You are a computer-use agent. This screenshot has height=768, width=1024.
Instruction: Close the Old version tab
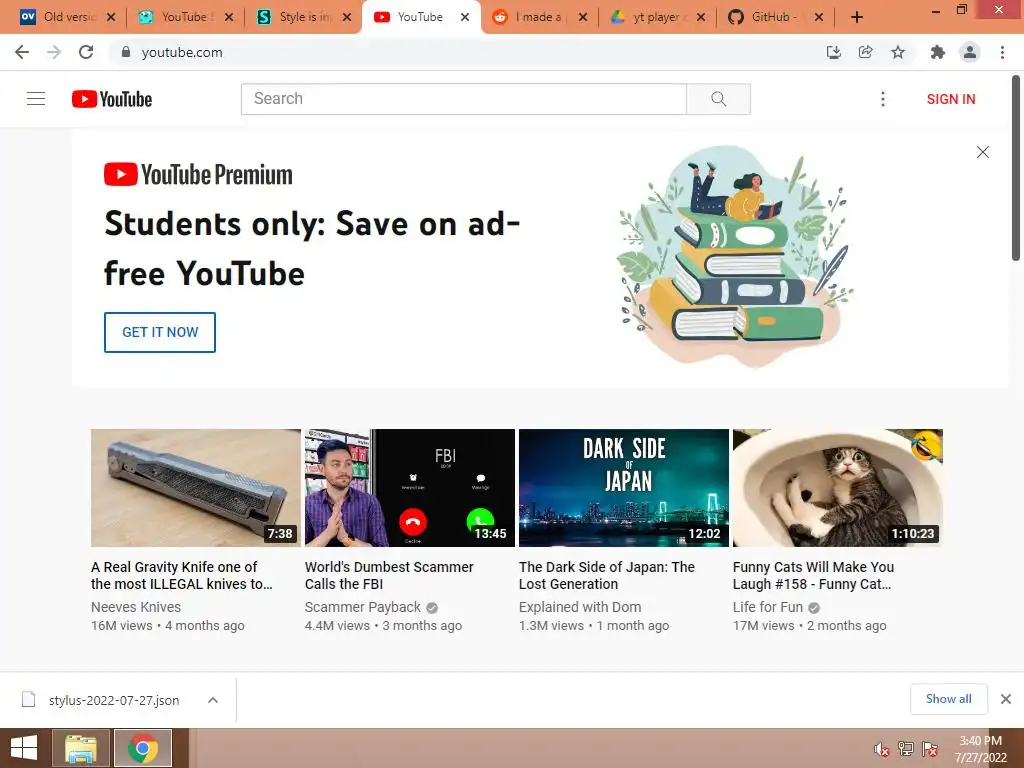click(x=111, y=17)
